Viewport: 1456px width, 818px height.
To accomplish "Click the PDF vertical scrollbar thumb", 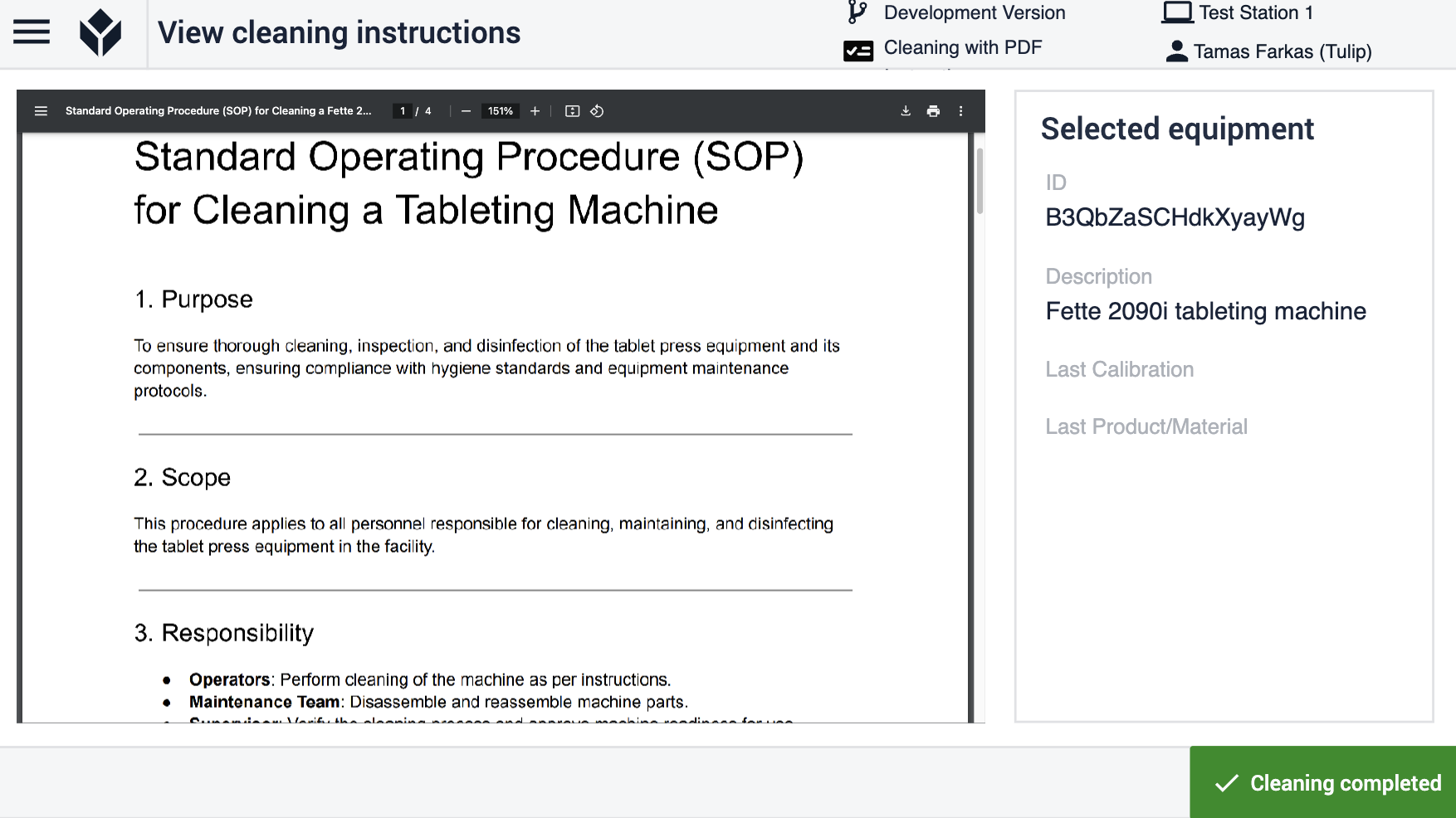I will [x=980, y=181].
